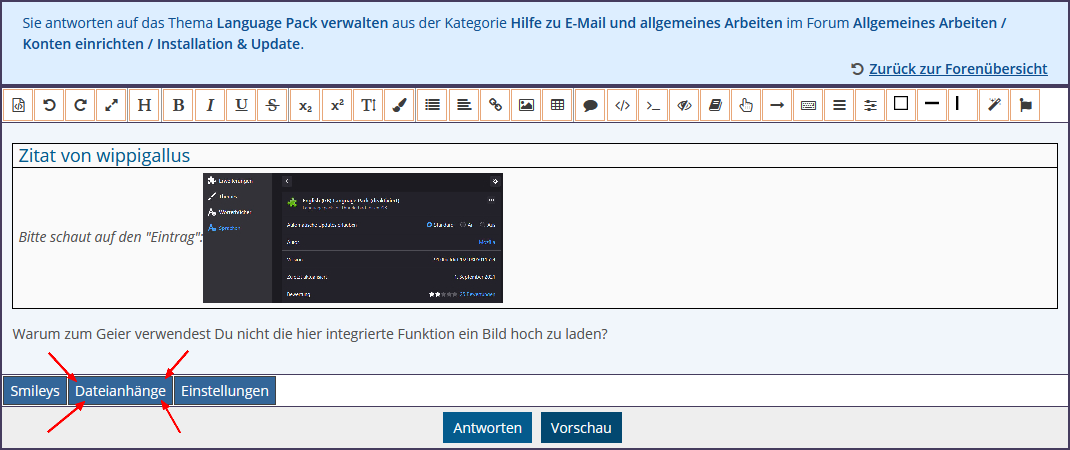
Task: Click the Zitat von wippigallus heading
Action: coord(104,156)
